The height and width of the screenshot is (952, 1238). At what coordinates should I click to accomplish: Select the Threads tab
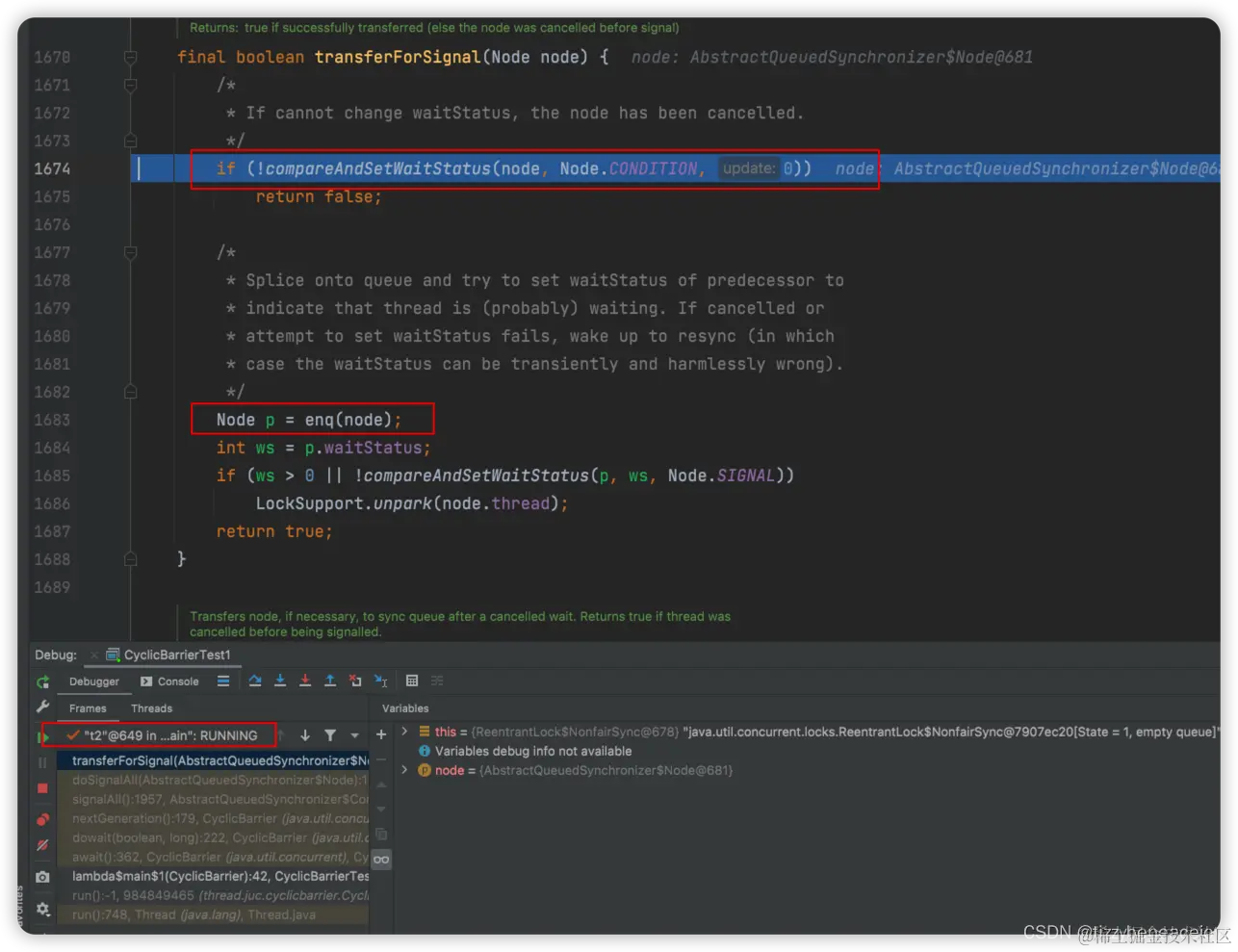(x=152, y=708)
